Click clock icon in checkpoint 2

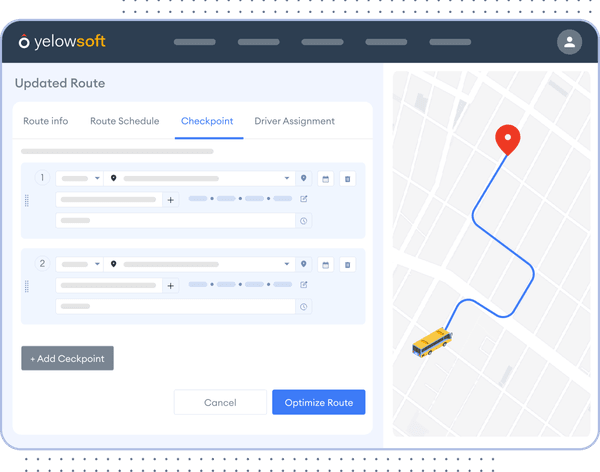click(x=303, y=307)
